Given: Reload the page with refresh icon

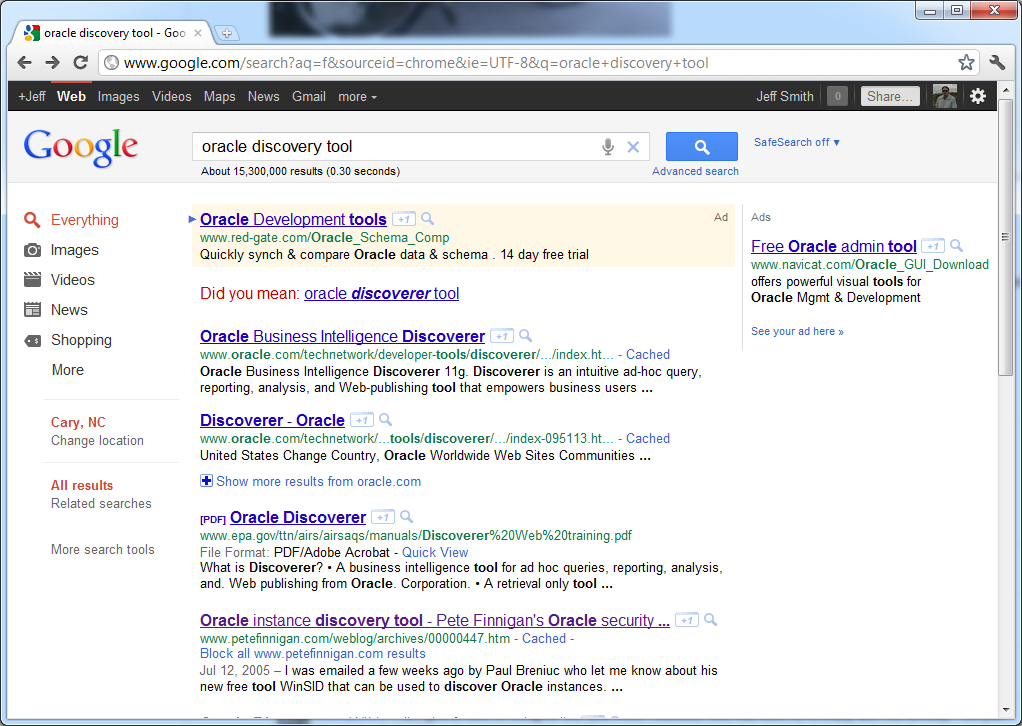Looking at the screenshot, I should click(80, 63).
